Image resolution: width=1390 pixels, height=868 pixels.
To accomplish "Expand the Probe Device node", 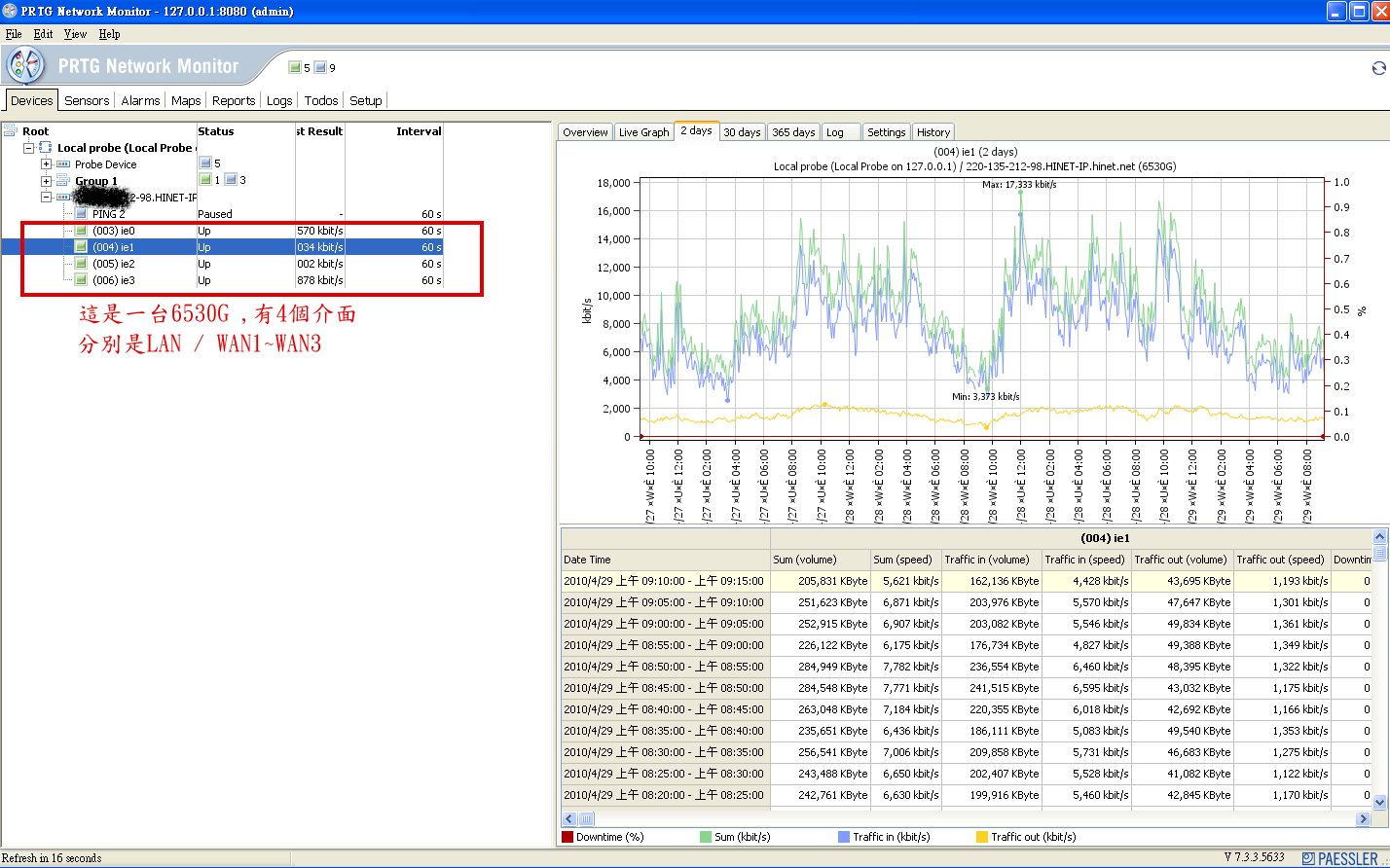I will 46,164.
